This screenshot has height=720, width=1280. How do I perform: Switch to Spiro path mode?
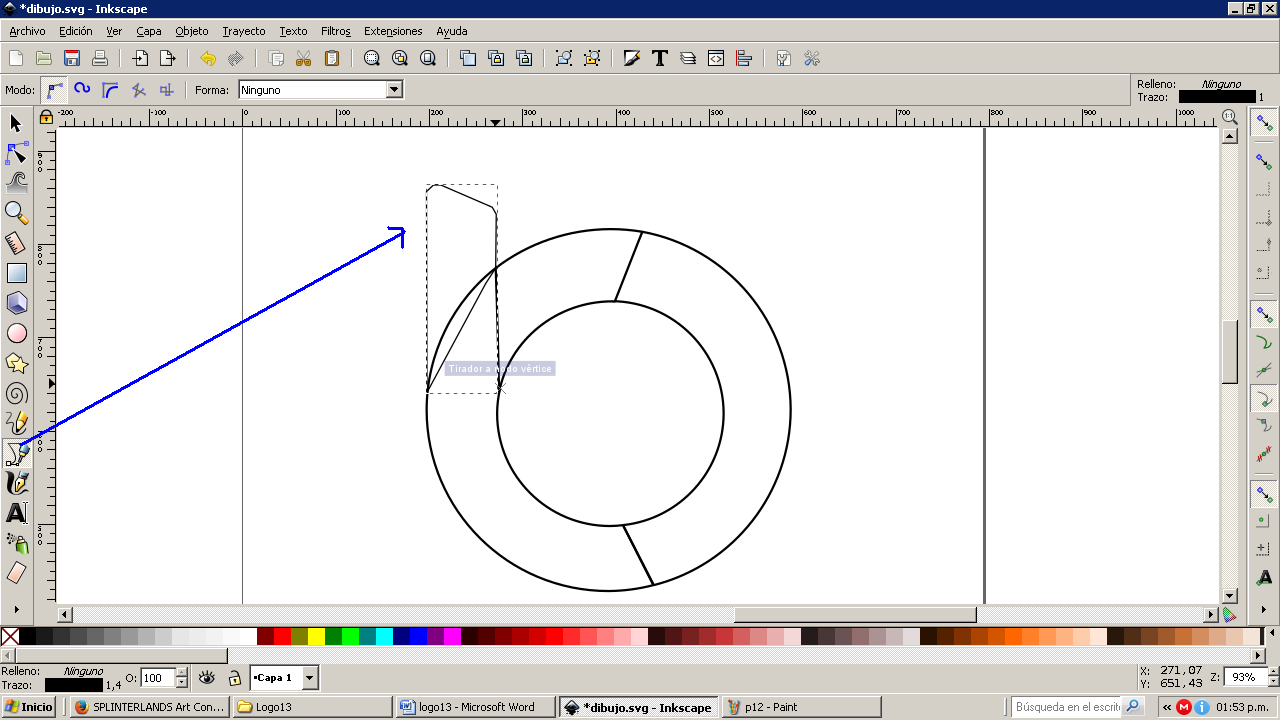click(83, 90)
